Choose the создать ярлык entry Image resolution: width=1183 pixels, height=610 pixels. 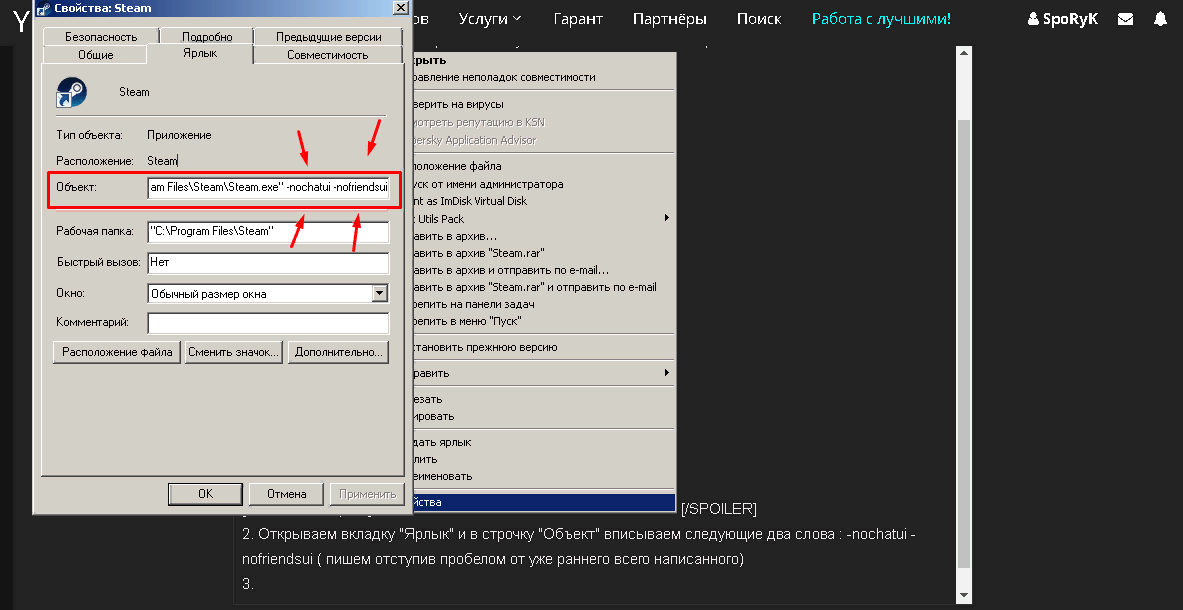click(543, 442)
